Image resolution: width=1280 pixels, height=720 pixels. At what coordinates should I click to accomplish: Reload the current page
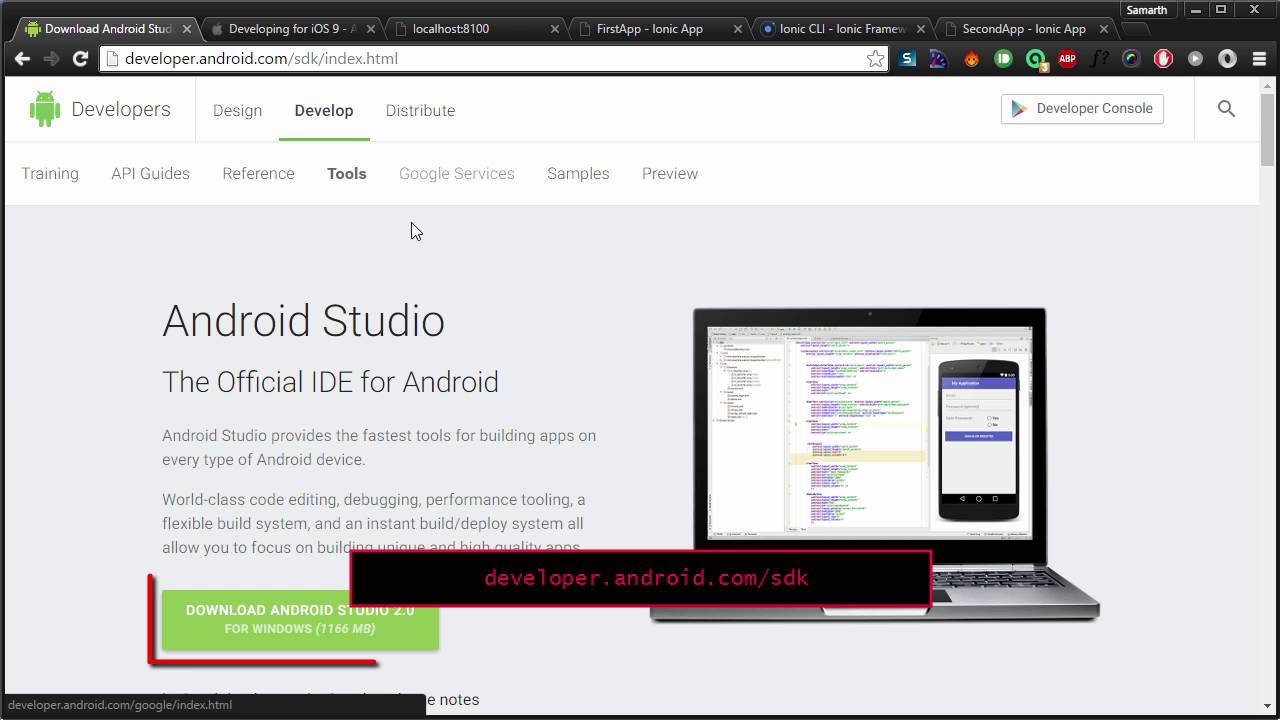(80, 59)
